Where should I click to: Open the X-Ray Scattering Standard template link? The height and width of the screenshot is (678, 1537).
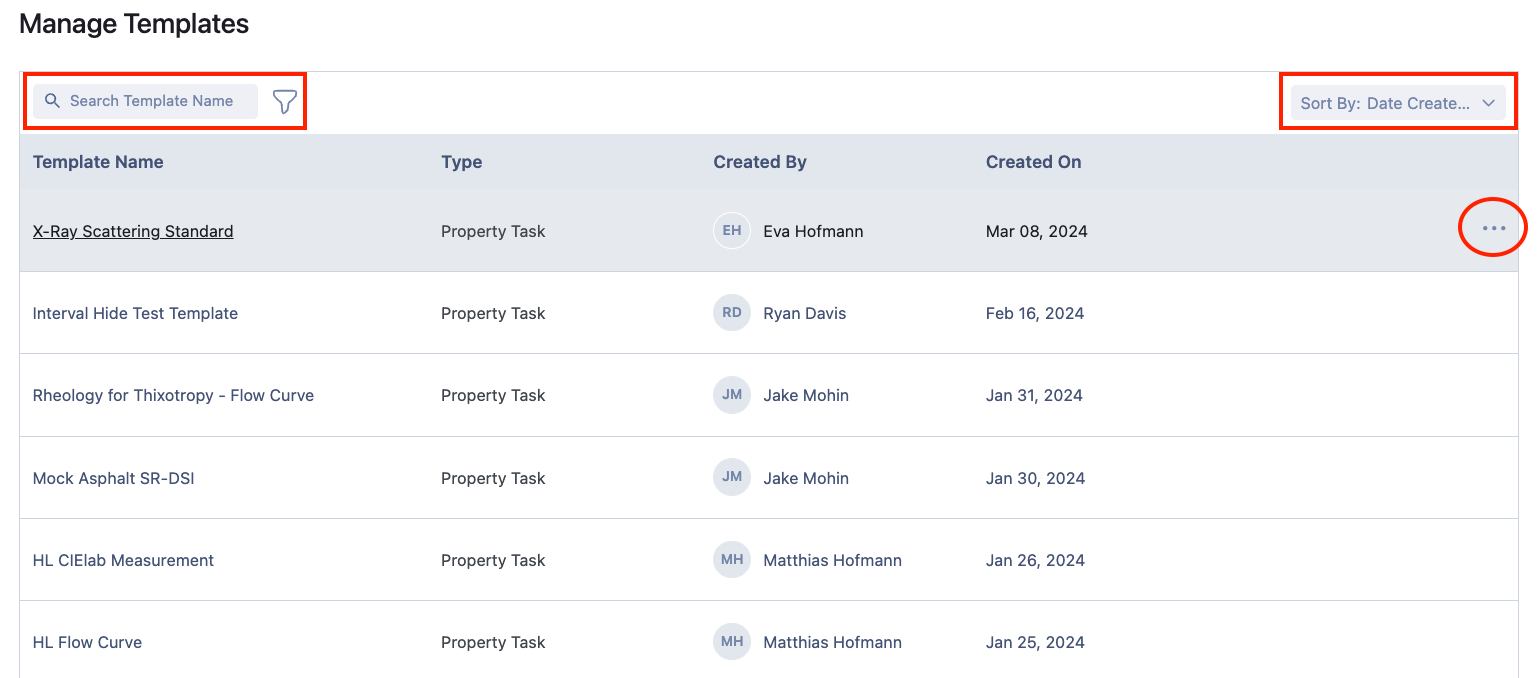tap(133, 231)
